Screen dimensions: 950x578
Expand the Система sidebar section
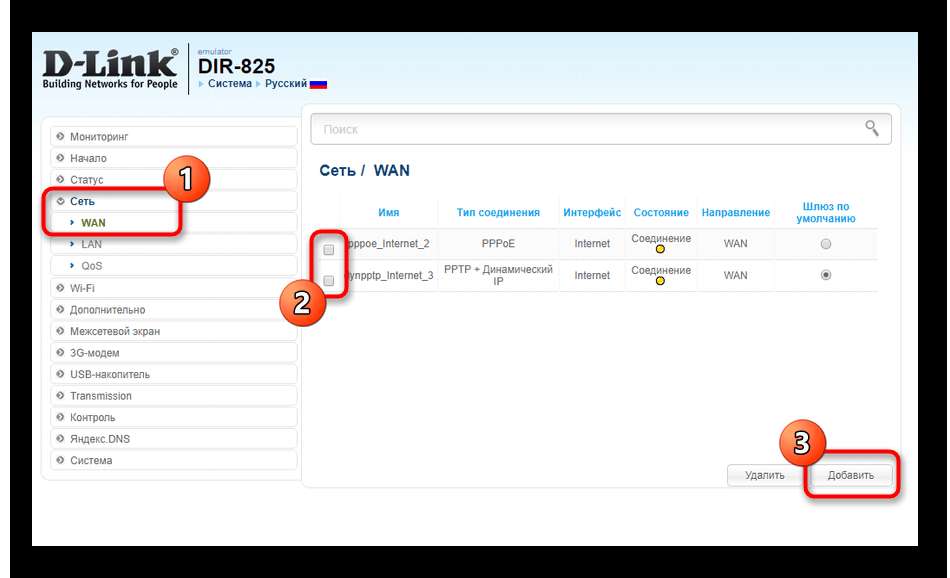[x=174, y=460]
